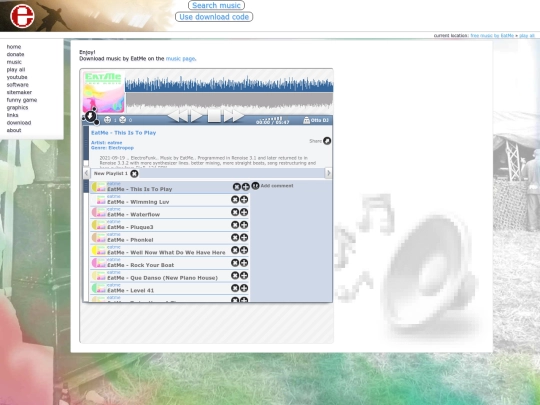
Task: Remove Pluque3 from playlist
Action: point(235,225)
